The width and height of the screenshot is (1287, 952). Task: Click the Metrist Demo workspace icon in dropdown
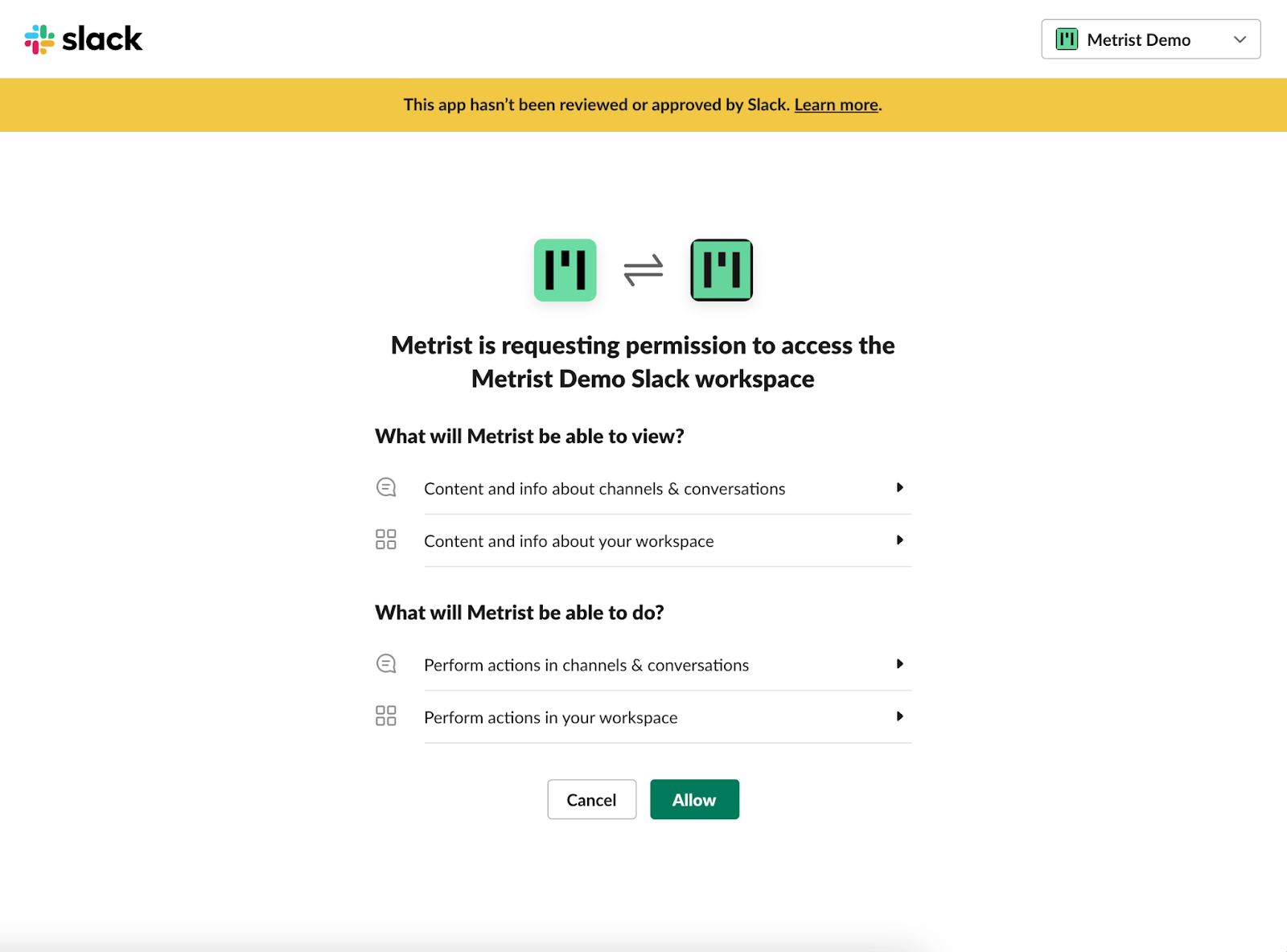tap(1067, 39)
